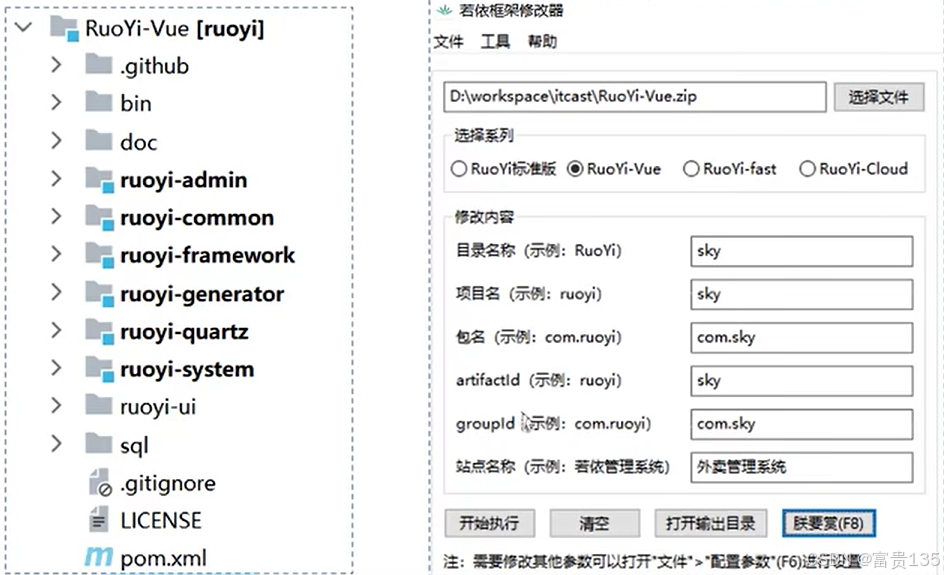Click the bin folder icon
Viewport: 944px width, 575px height.
click(x=99, y=102)
